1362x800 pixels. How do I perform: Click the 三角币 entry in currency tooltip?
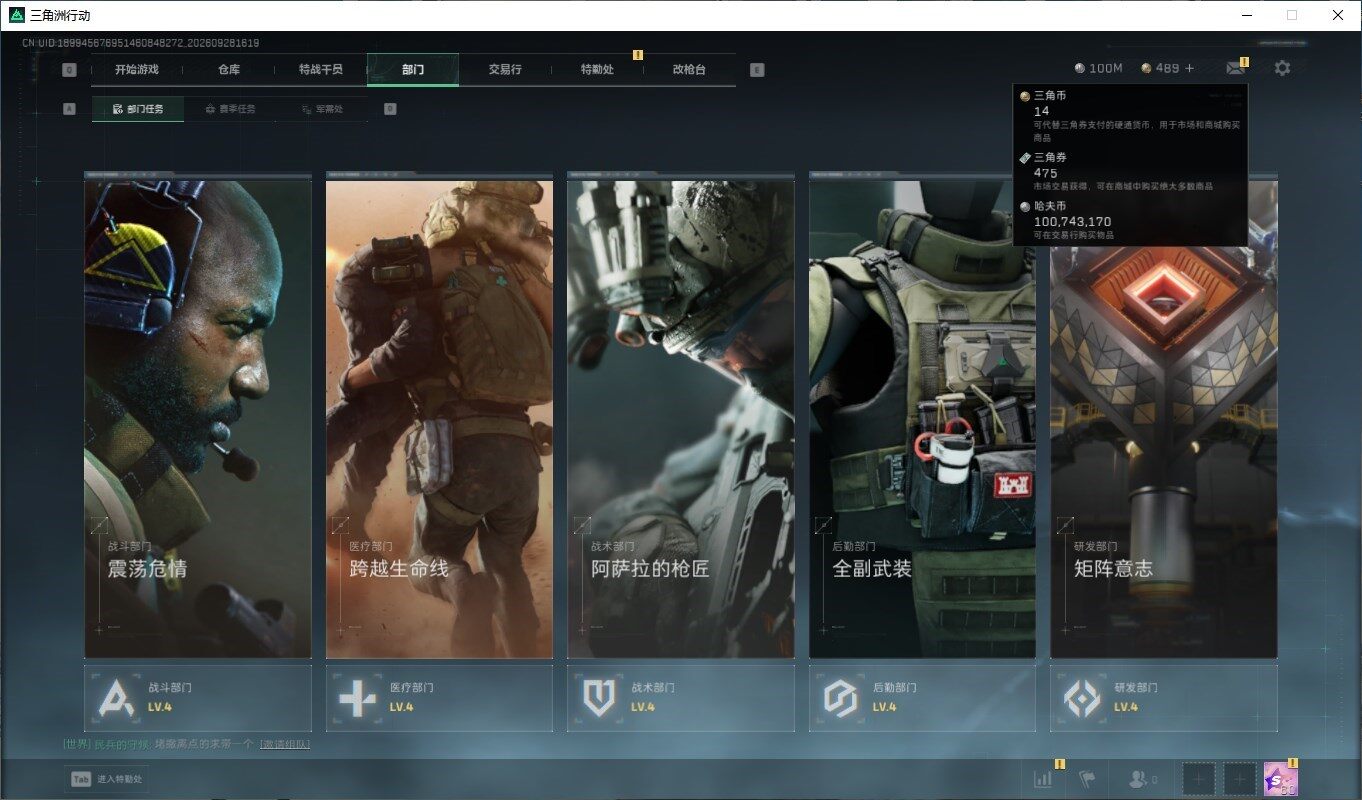pos(1130,117)
